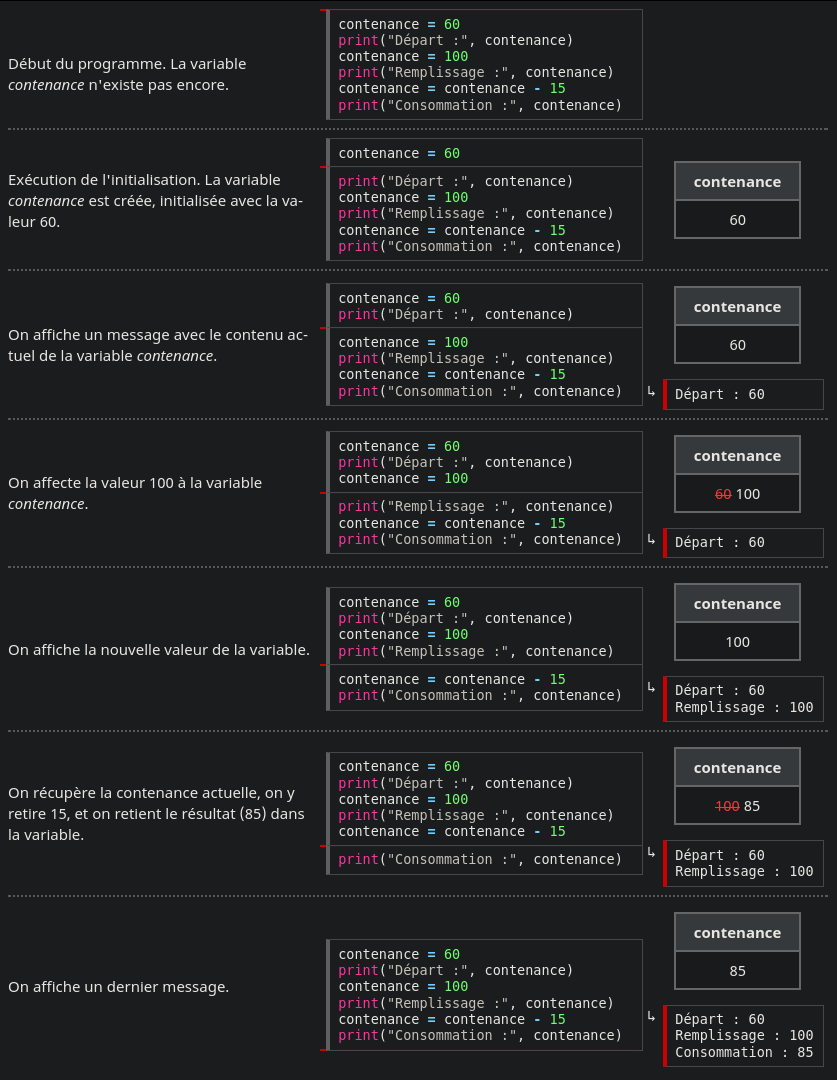
Task: Select the text "Exécution de l'initialisation"
Action: coord(103,180)
